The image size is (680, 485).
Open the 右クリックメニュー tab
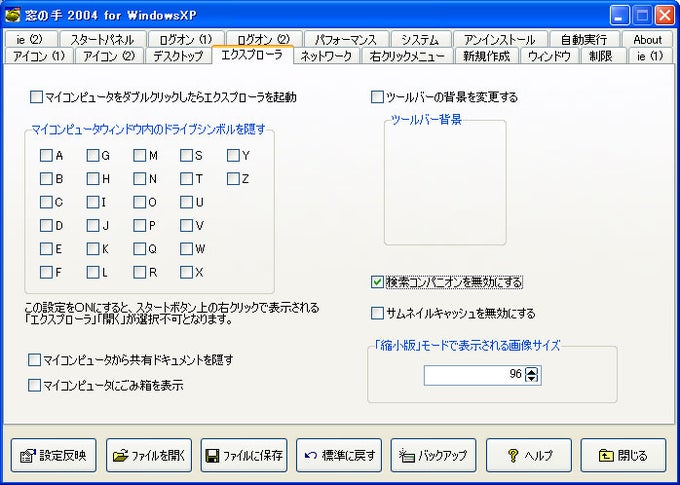(x=407, y=56)
